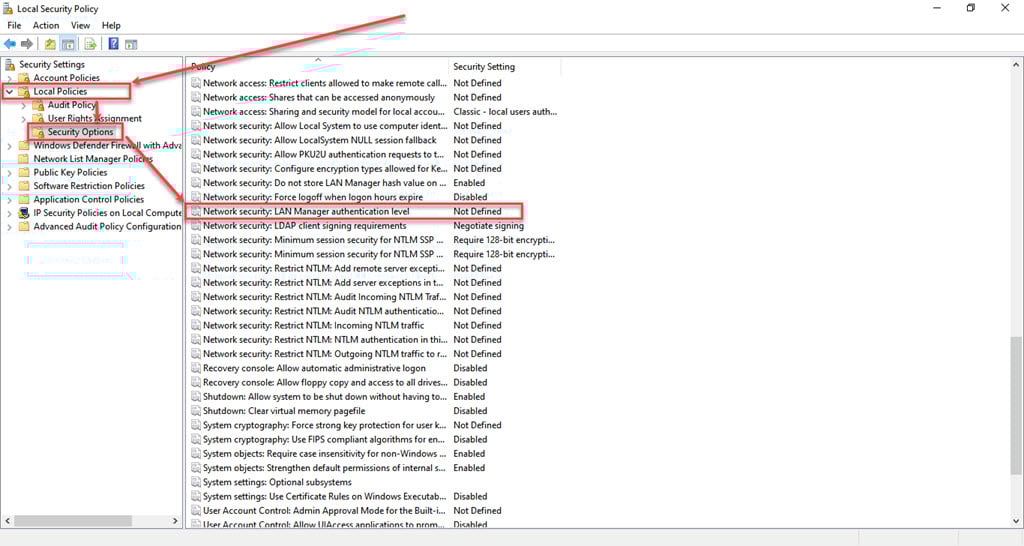Expand the Account Policies tree node
Image resolution: width=1024 pixels, height=546 pixels.
click(x=10, y=78)
